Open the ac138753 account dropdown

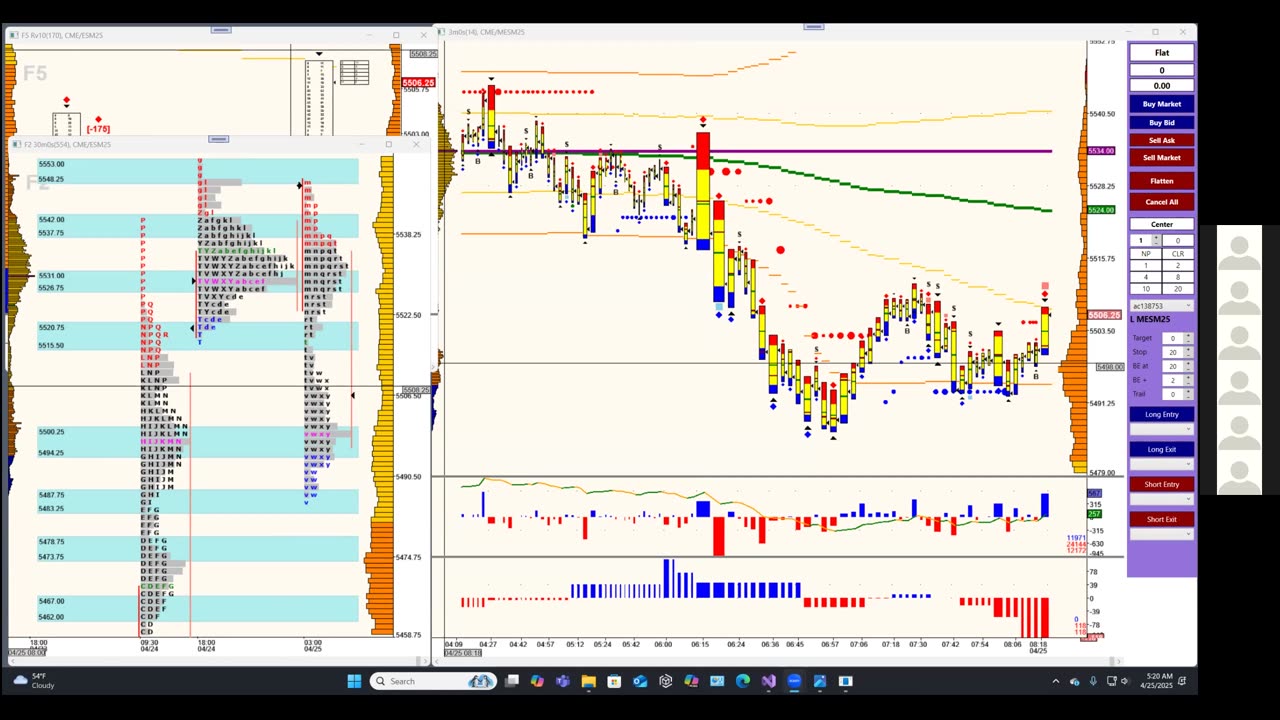(1161, 306)
